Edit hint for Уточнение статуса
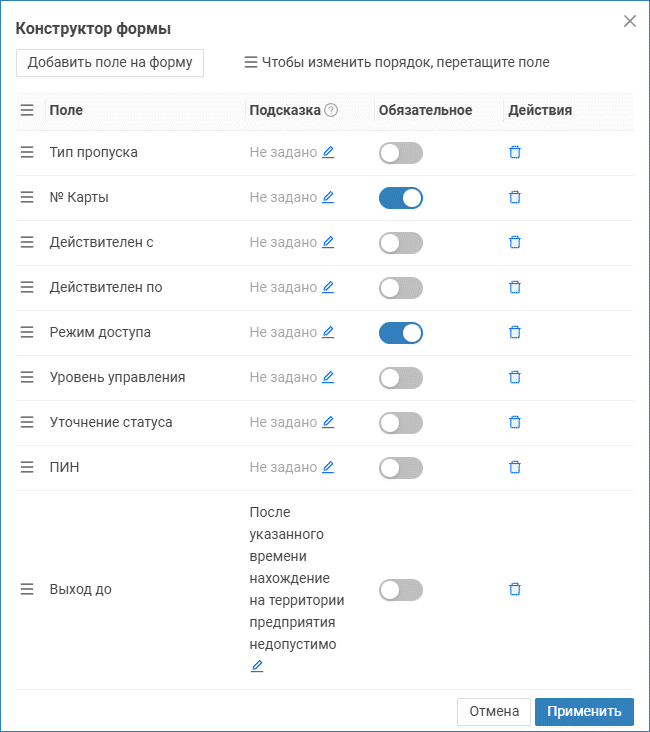 (328, 422)
